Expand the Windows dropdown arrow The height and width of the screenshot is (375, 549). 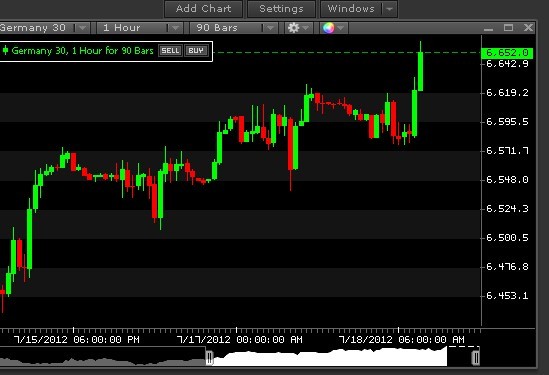[390, 9]
